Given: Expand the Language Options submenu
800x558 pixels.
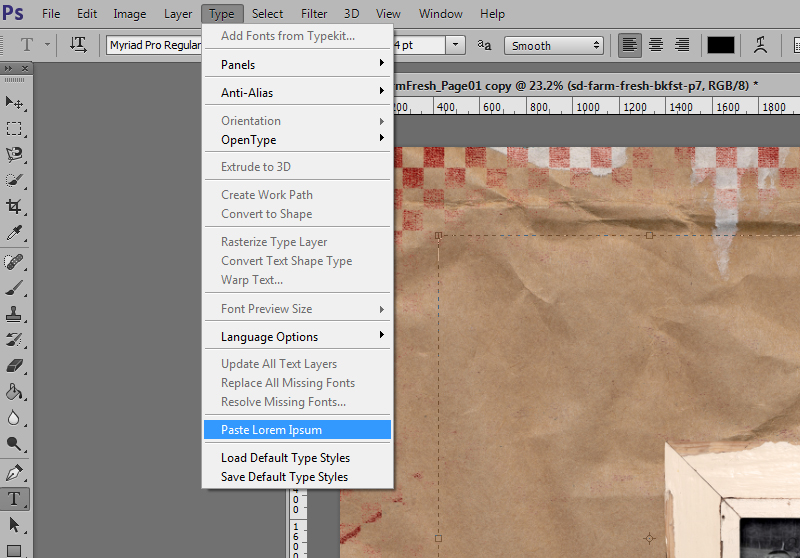Looking at the screenshot, I should tap(297, 337).
